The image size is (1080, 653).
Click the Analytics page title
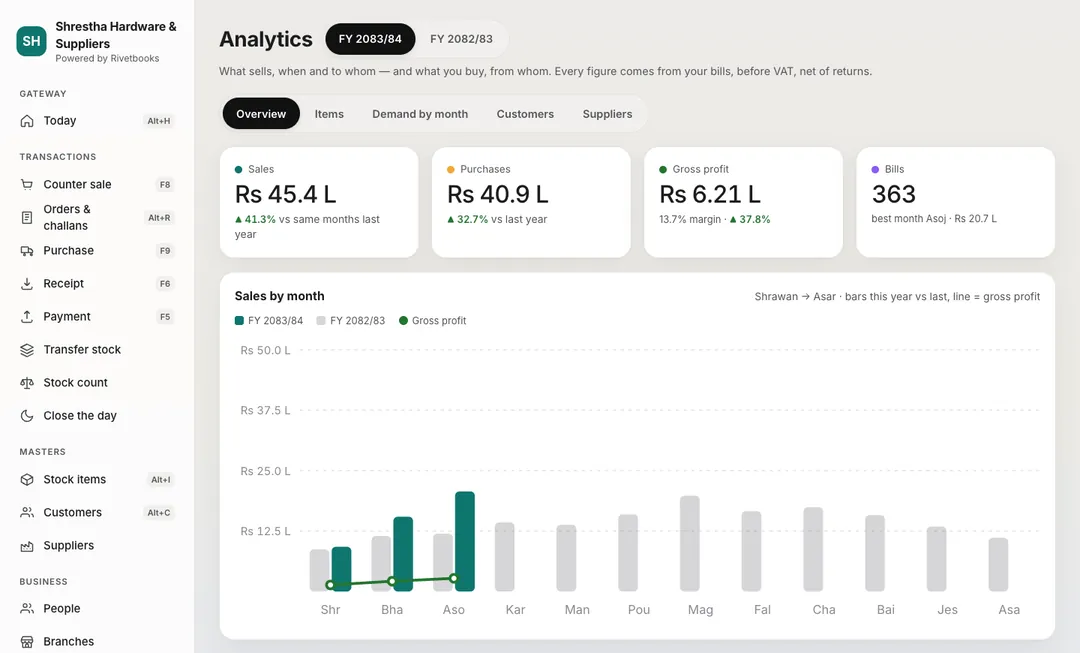266,39
